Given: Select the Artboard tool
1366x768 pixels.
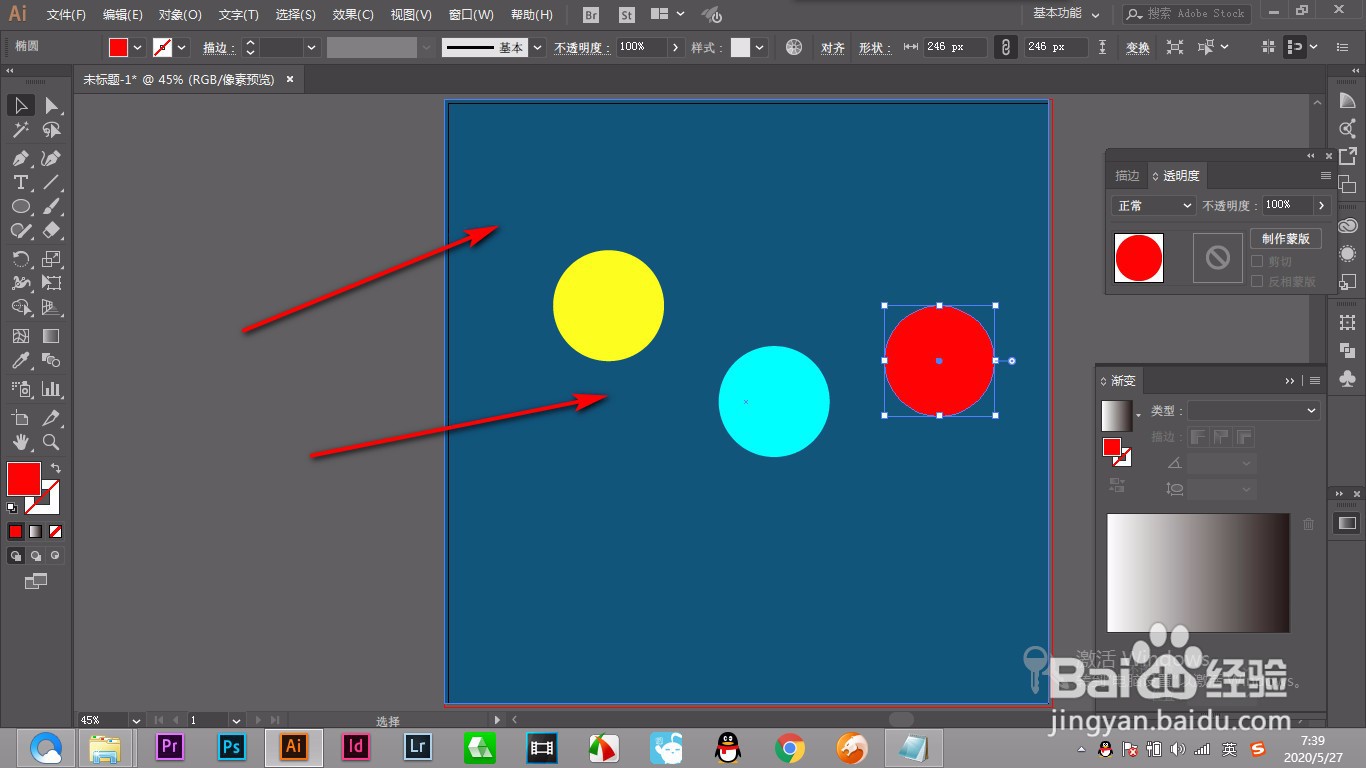Looking at the screenshot, I should click(21, 417).
